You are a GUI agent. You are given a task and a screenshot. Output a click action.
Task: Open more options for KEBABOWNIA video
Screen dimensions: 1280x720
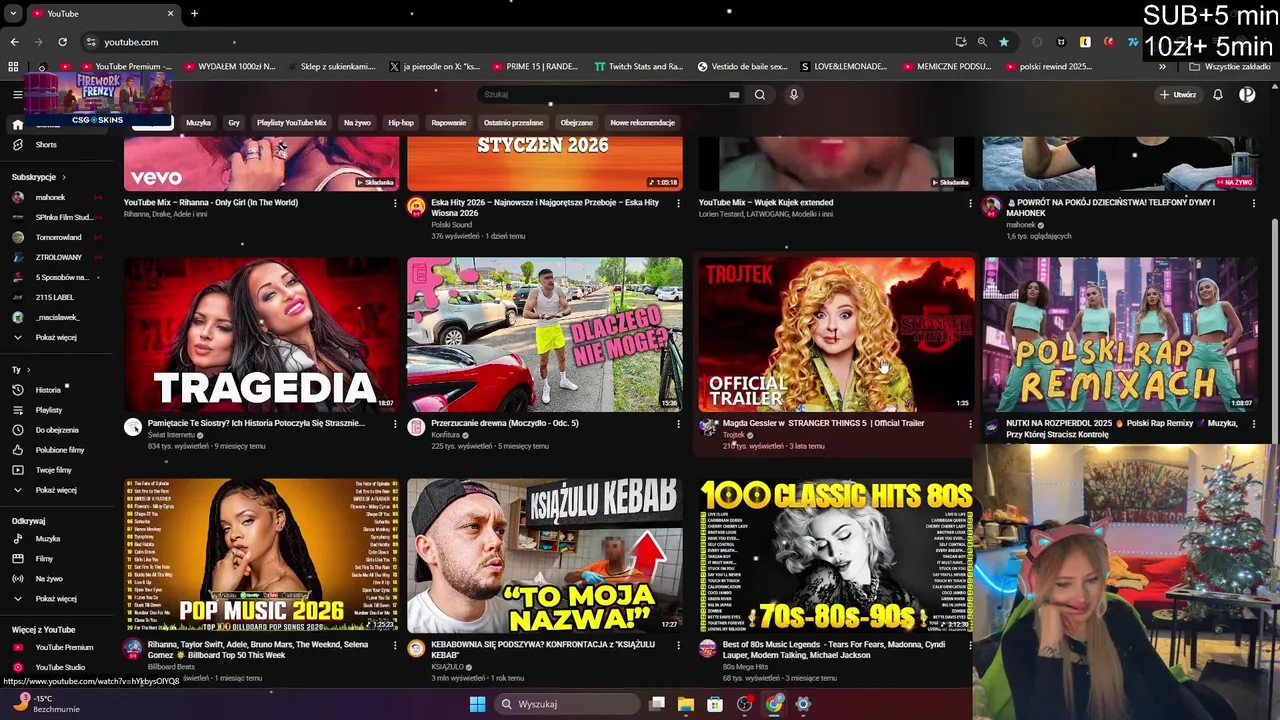[x=679, y=645]
